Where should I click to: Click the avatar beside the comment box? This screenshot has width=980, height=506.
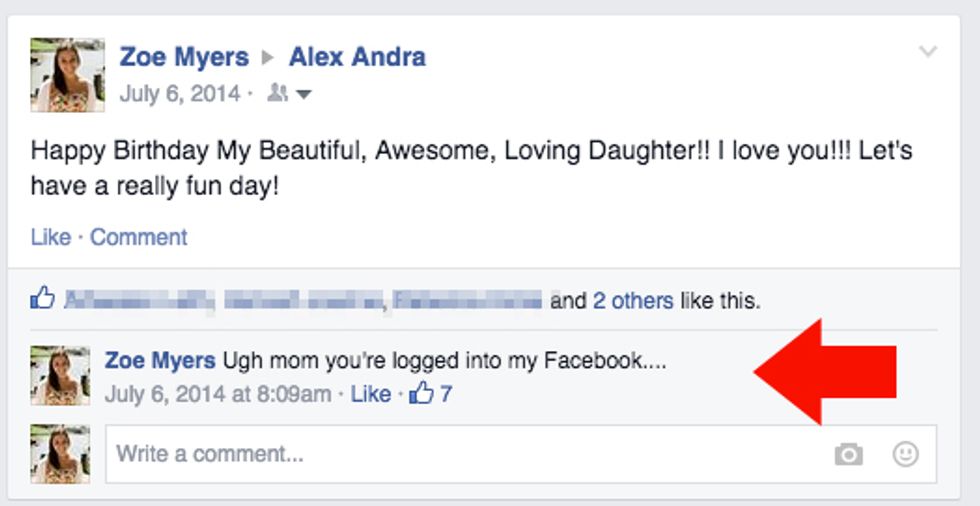pos(60,453)
